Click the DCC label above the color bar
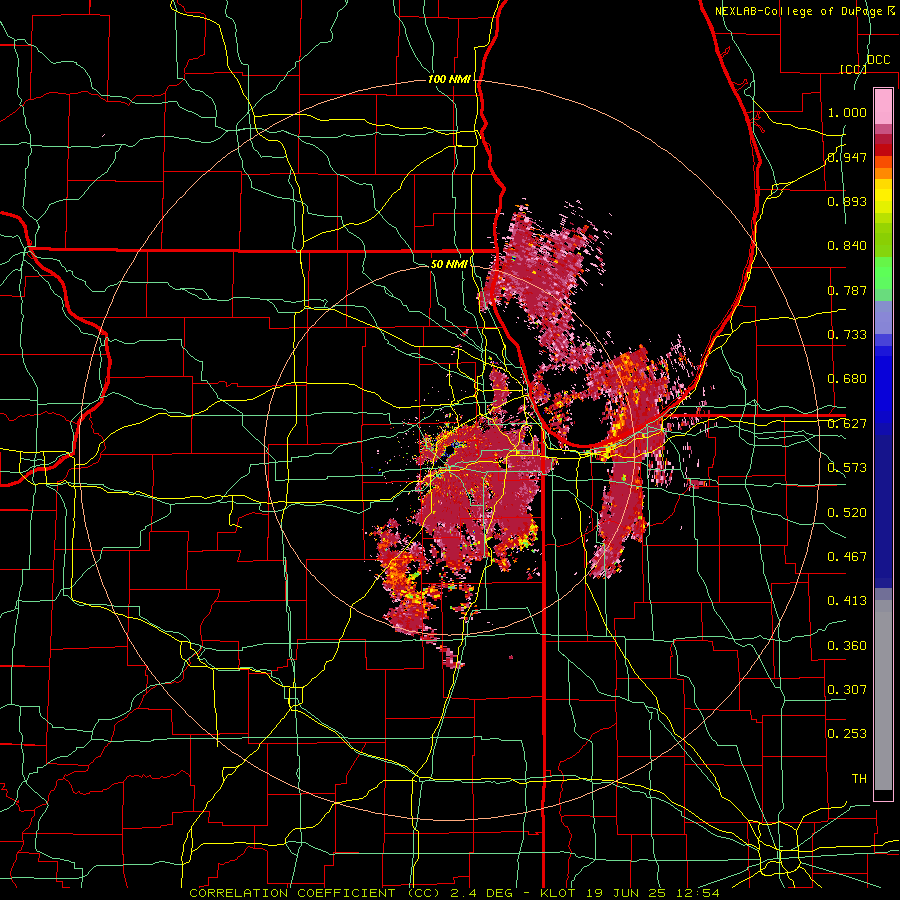The width and height of the screenshot is (900, 900). pos(879,59)
